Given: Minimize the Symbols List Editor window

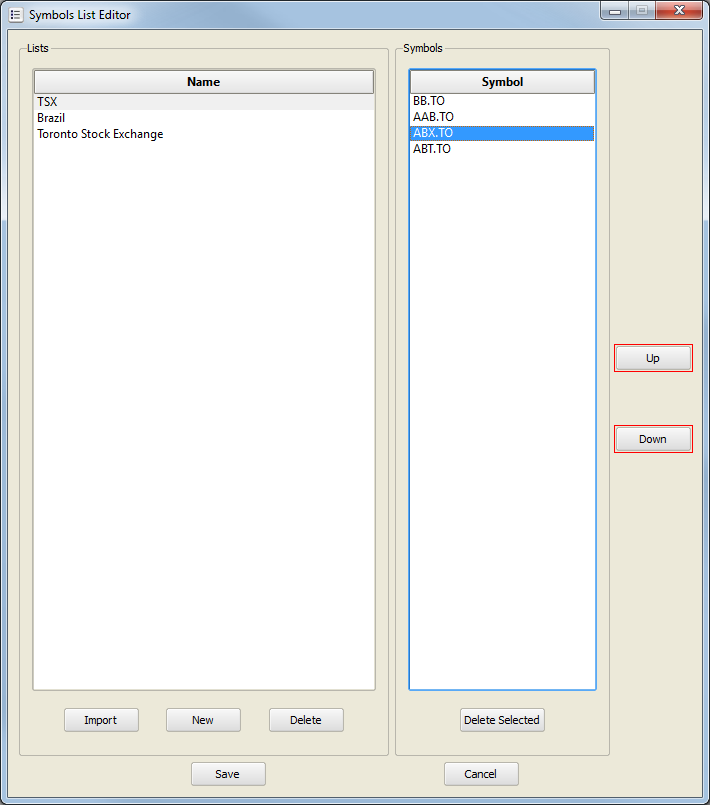Looking at the screenshot, I should [x=614, y=11].
